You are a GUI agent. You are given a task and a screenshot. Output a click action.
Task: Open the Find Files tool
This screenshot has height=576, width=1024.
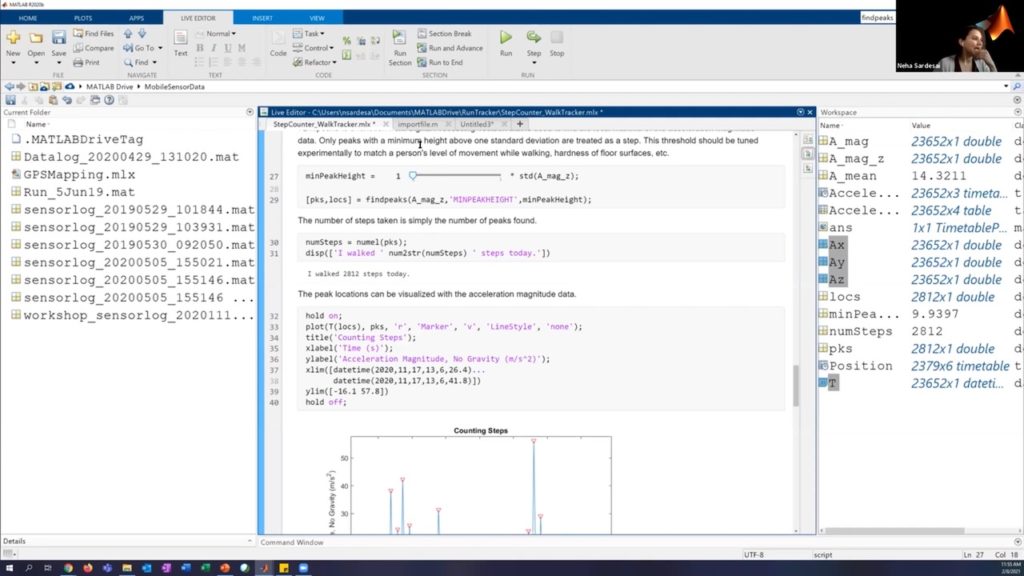[92, 33]
